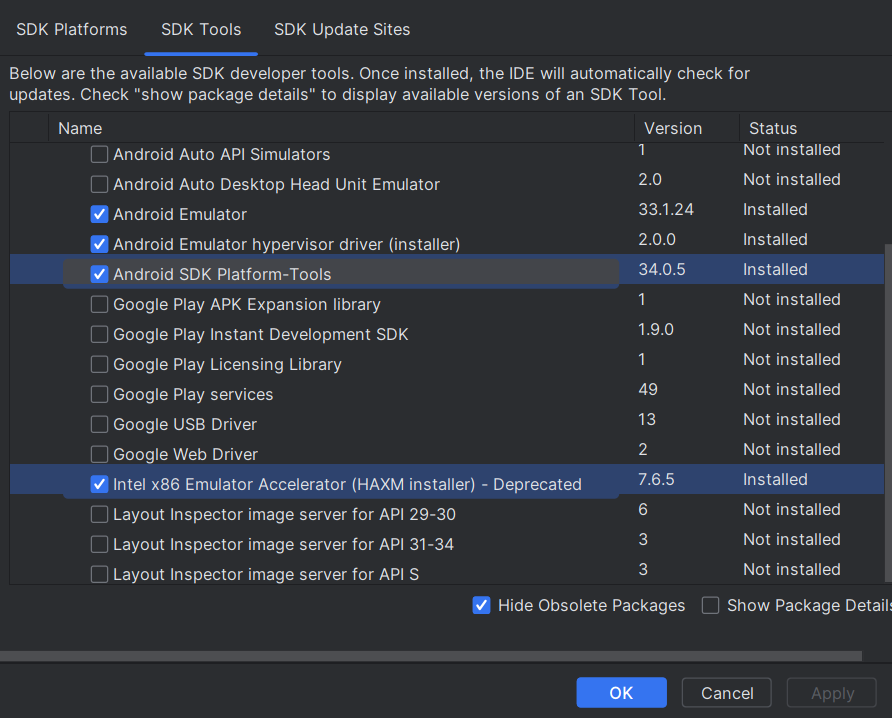Enable Show Package Details checkbox

pos(710,605)
